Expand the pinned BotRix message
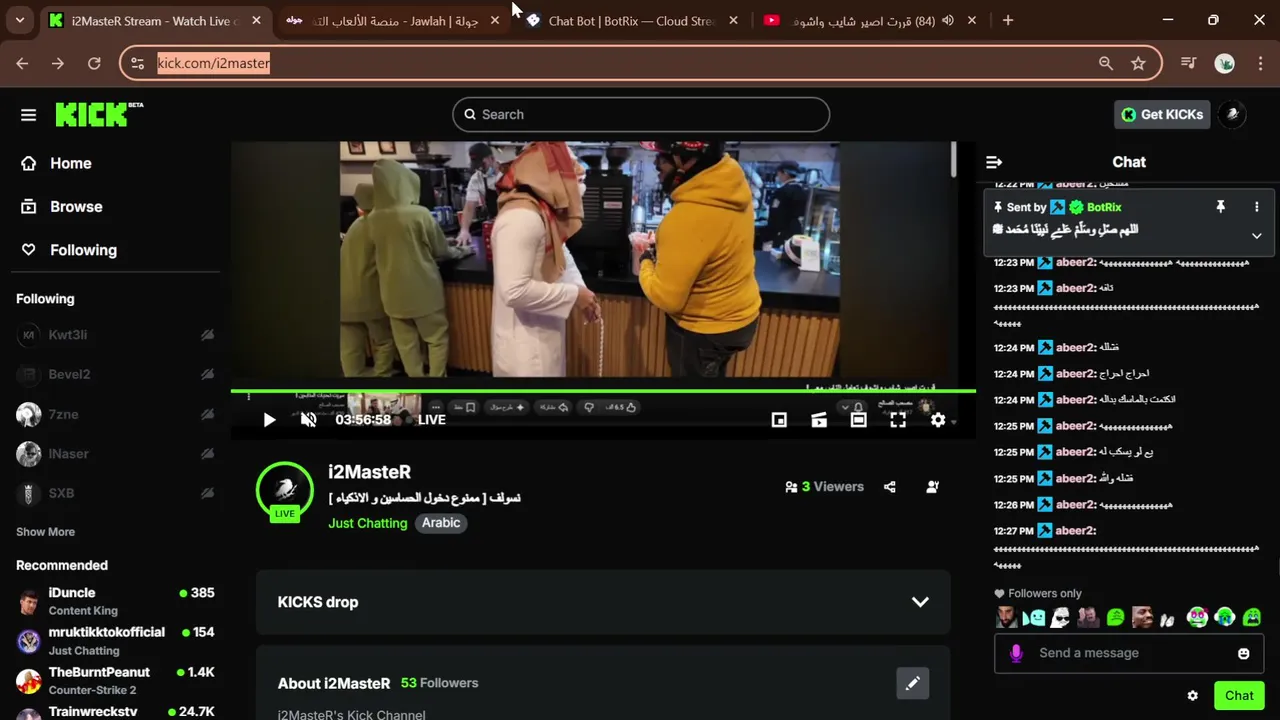This screenshot has height=720, width=1280. point(1257,236)
